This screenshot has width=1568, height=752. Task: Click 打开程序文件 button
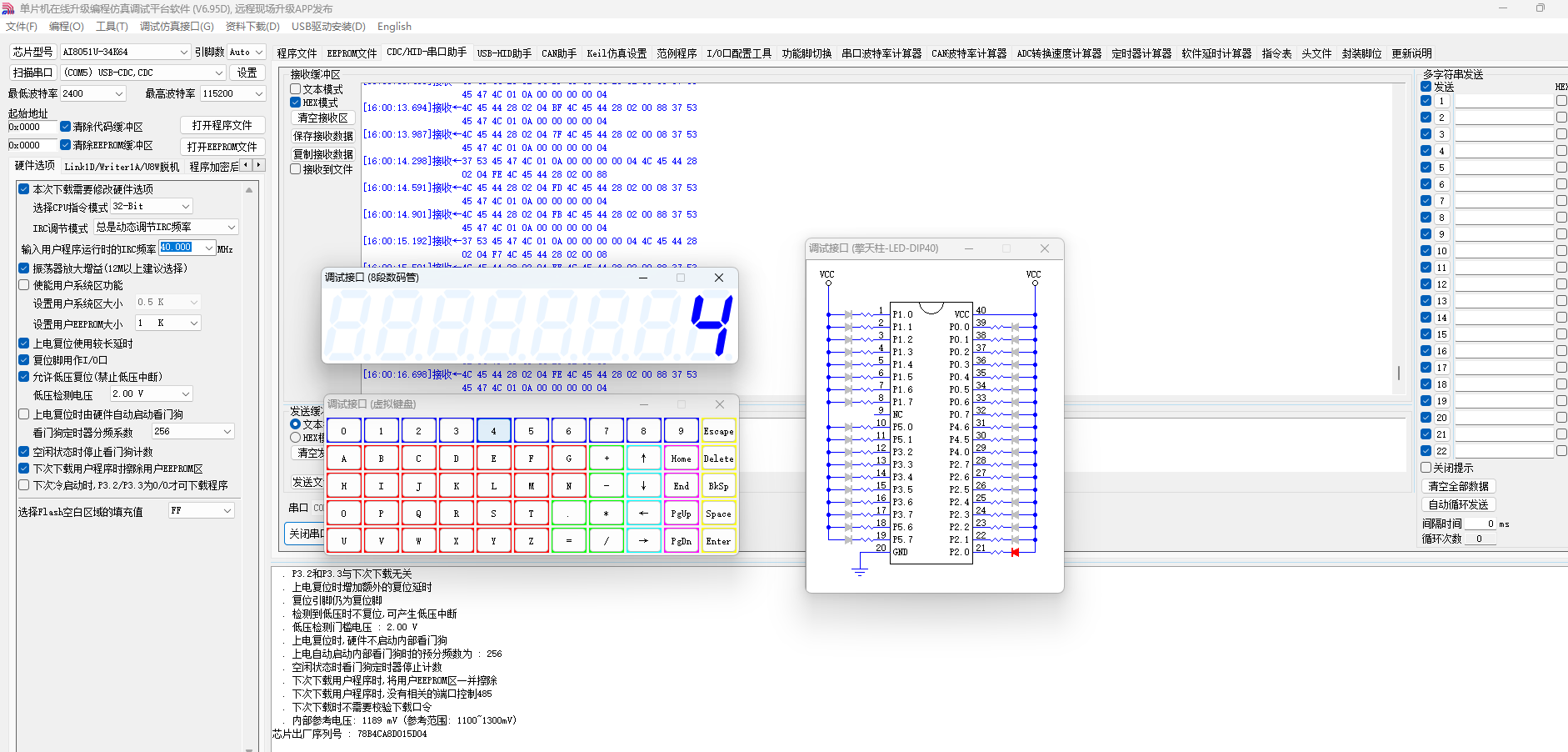(222, 125)
